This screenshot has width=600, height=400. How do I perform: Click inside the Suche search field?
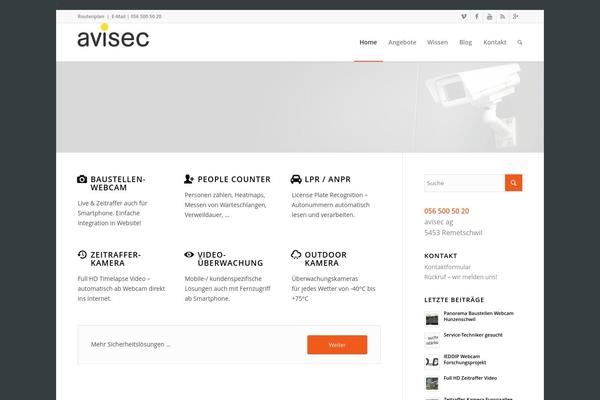point(465,183)
